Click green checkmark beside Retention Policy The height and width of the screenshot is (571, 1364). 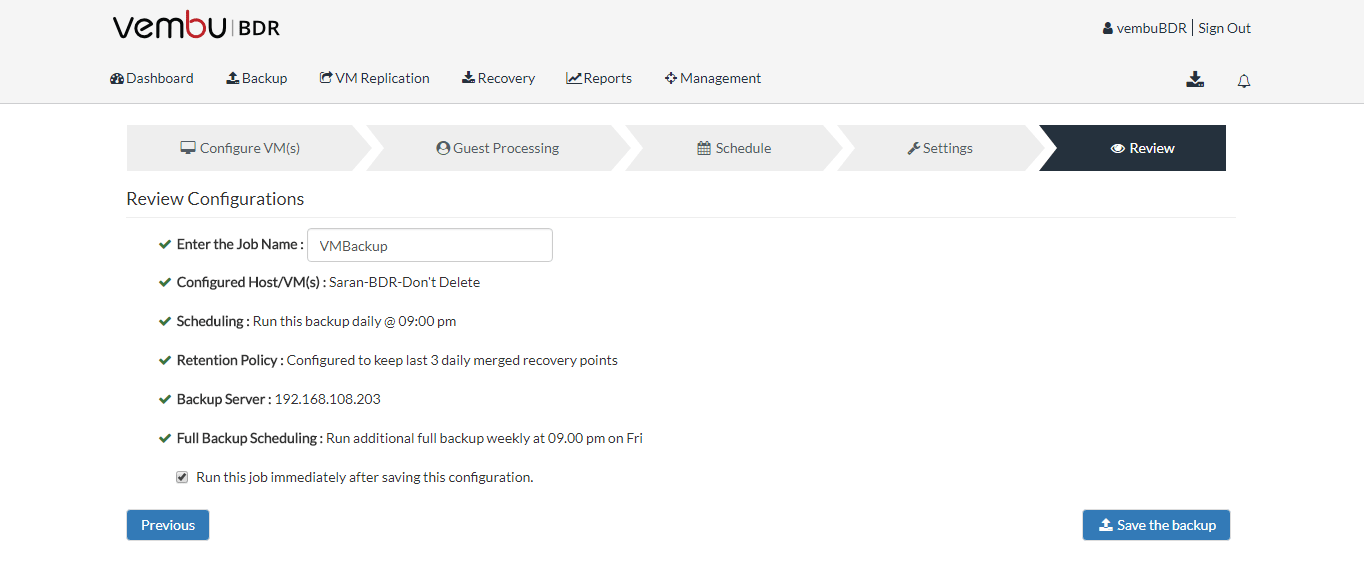pyautogui.click(x=165, y=360)
